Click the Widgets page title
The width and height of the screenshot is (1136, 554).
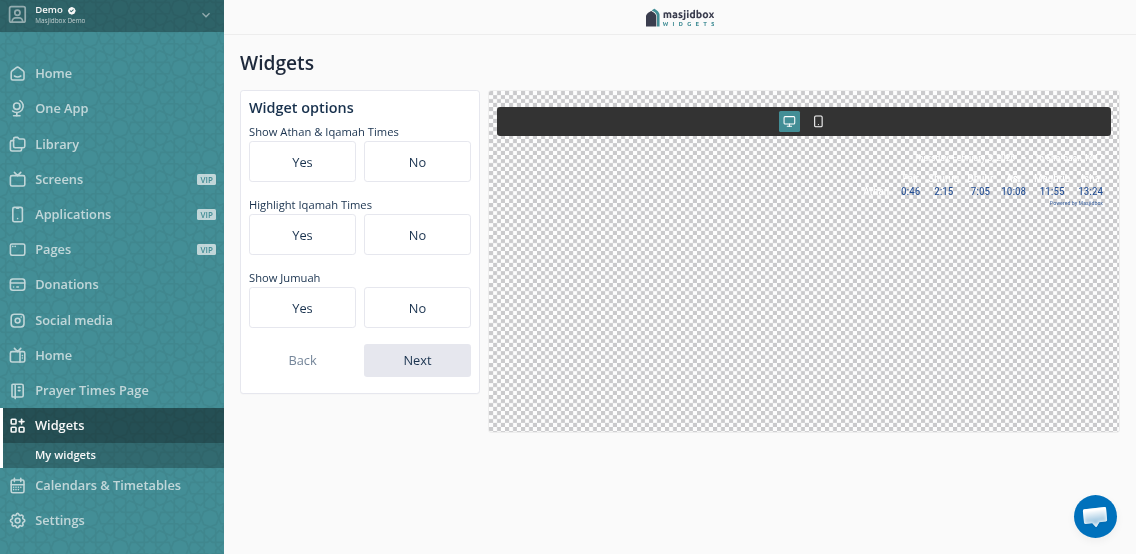[x=277, y=63]
